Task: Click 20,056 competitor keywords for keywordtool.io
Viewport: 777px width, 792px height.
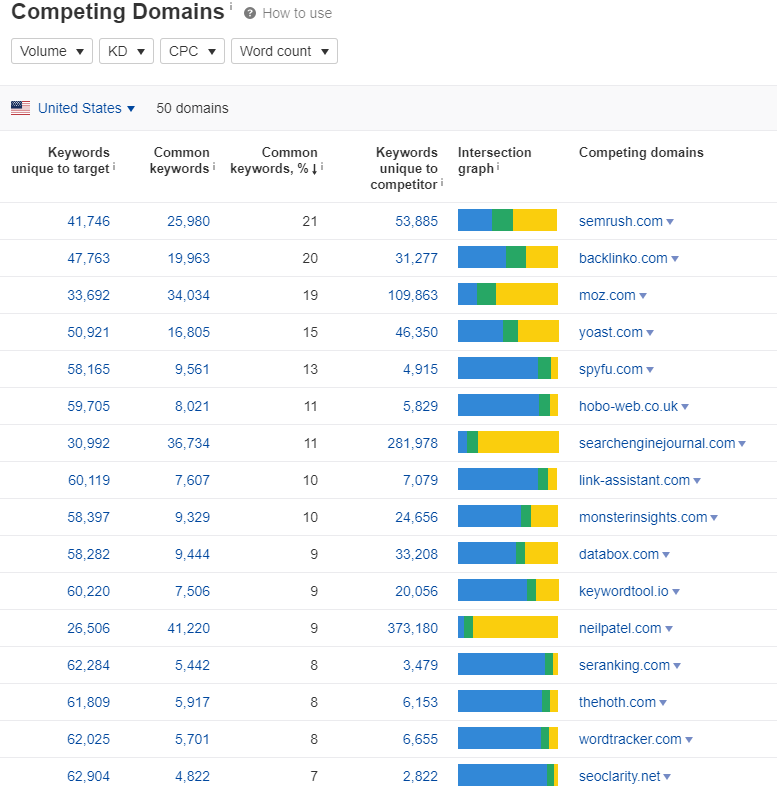Action: pos(416,591)
